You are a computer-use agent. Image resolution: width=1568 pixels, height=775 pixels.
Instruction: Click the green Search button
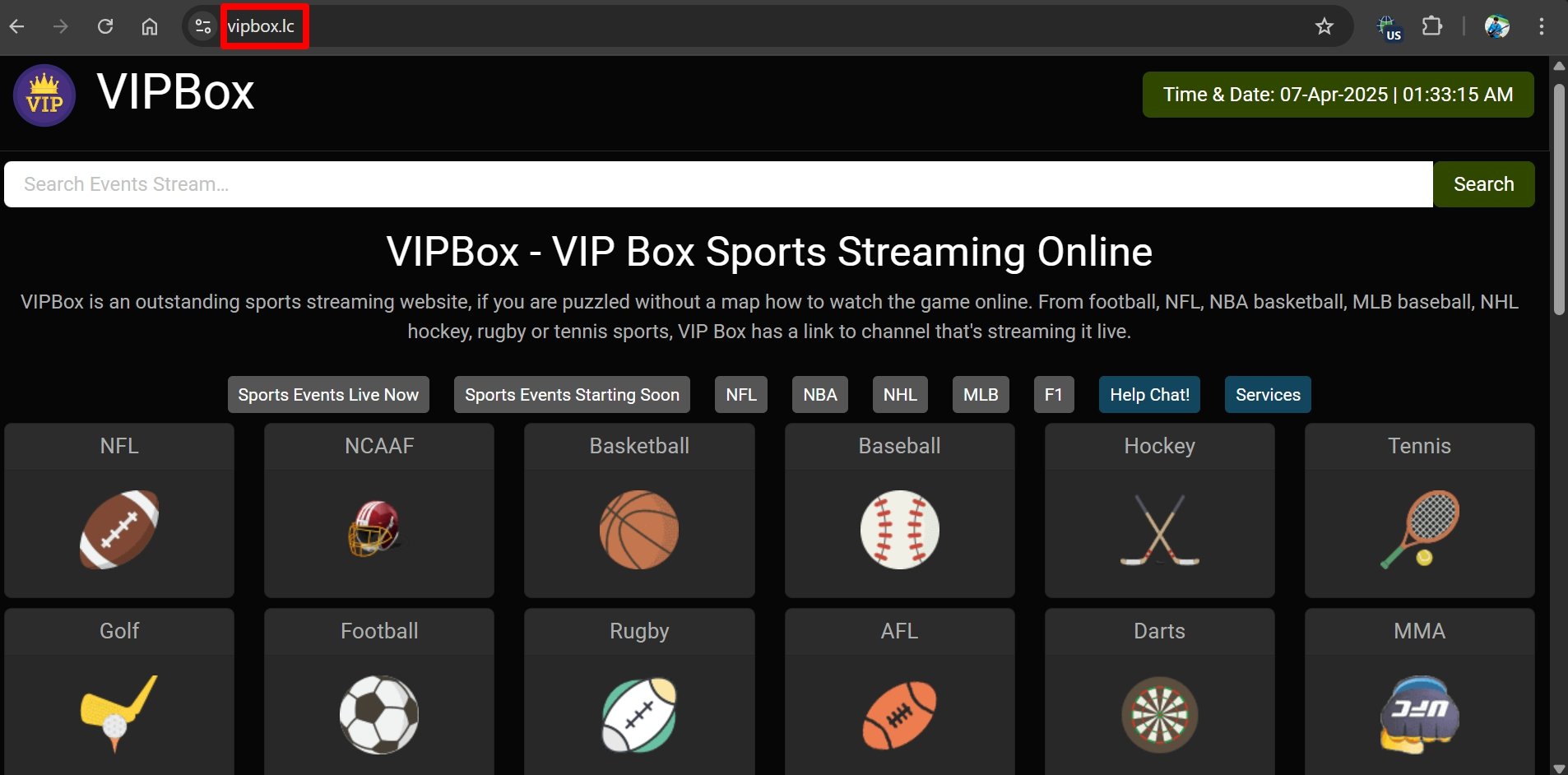1484,184
